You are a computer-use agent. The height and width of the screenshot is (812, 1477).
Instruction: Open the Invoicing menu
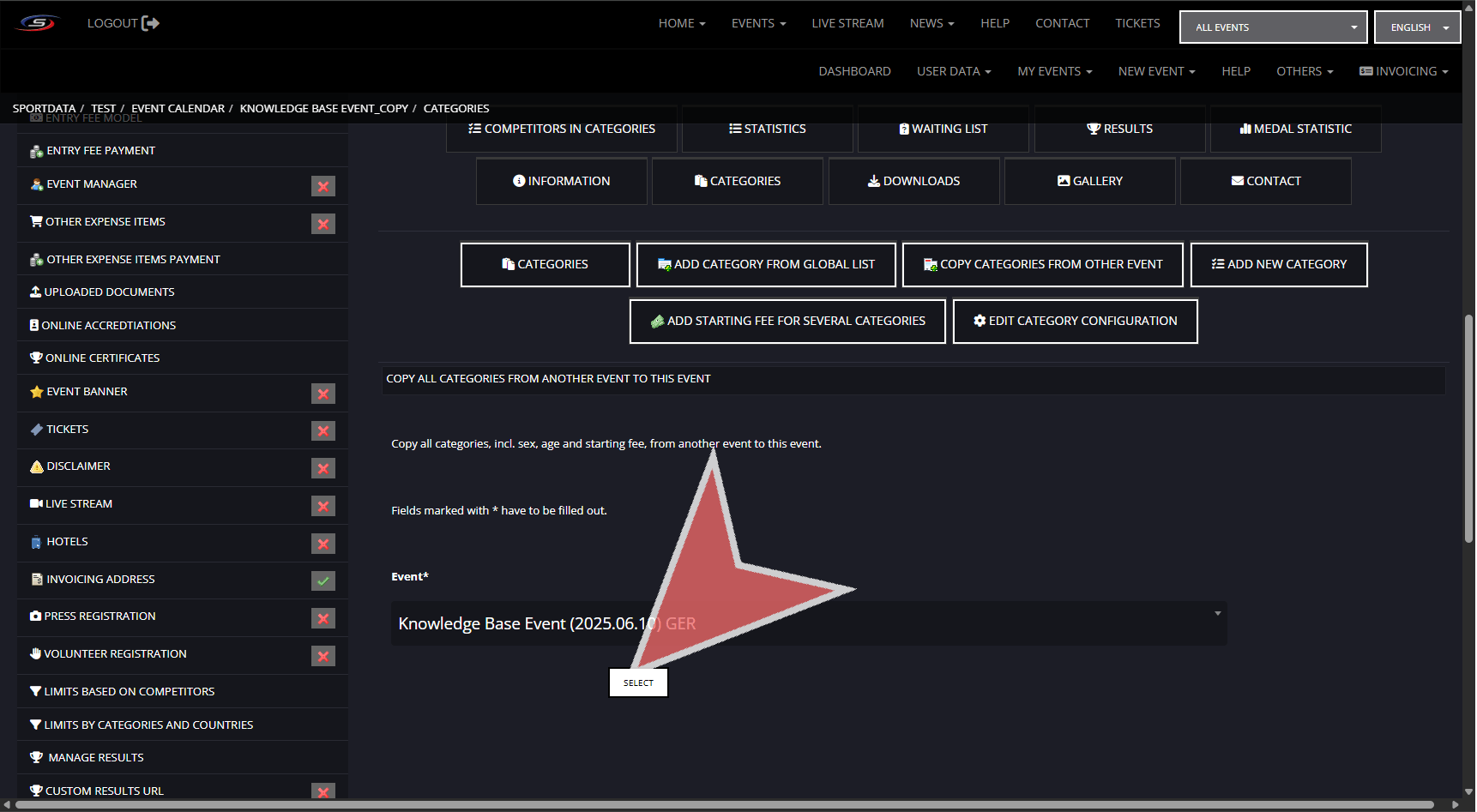coord(1403,71)
